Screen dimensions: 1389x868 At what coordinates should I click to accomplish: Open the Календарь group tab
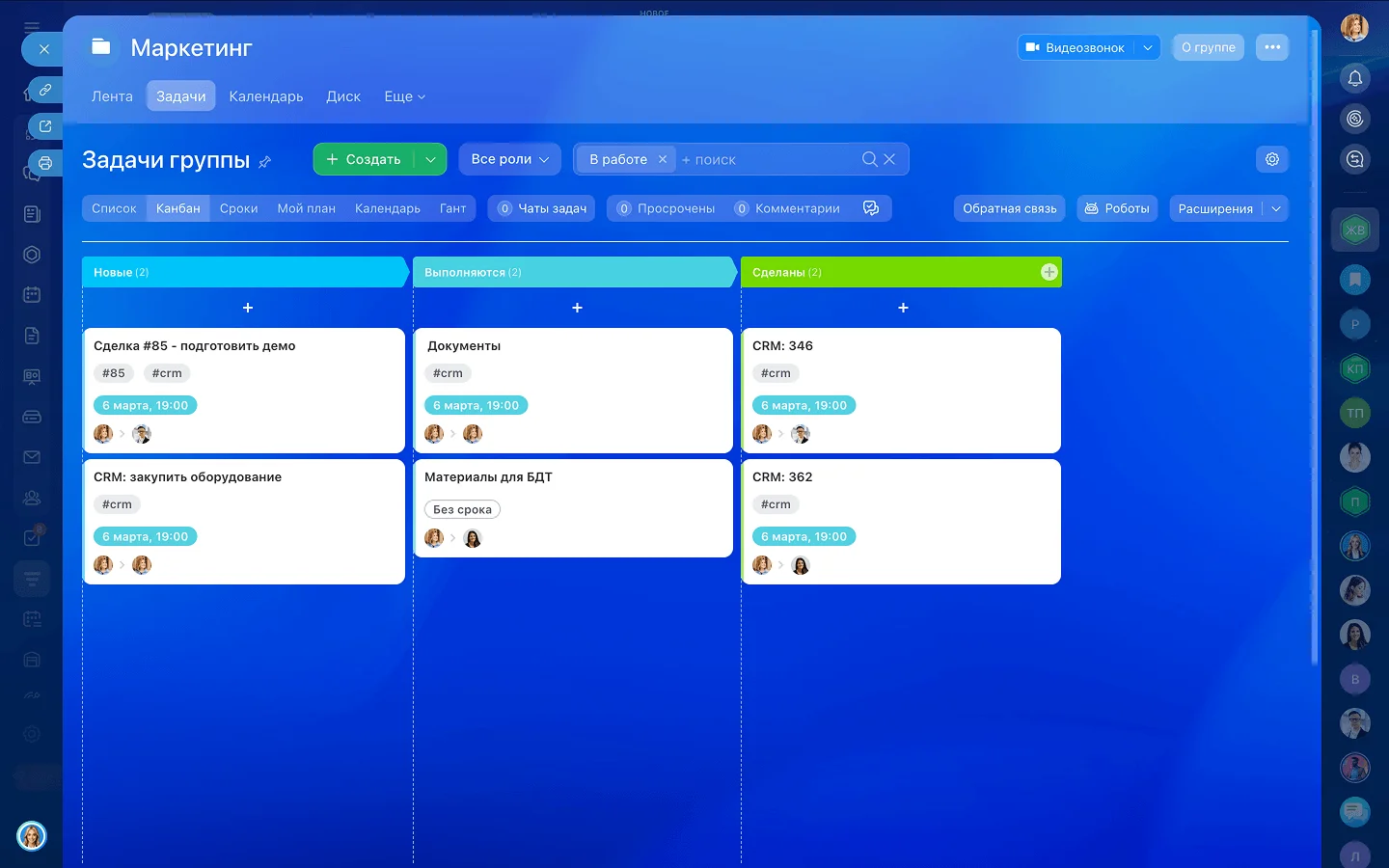click(x=266, y=96)
